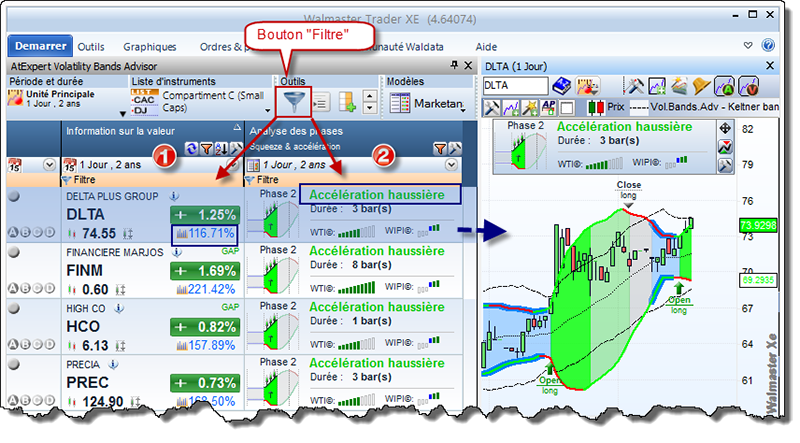Toggle the gray marker dot on the DLTA row

[14, 195]
